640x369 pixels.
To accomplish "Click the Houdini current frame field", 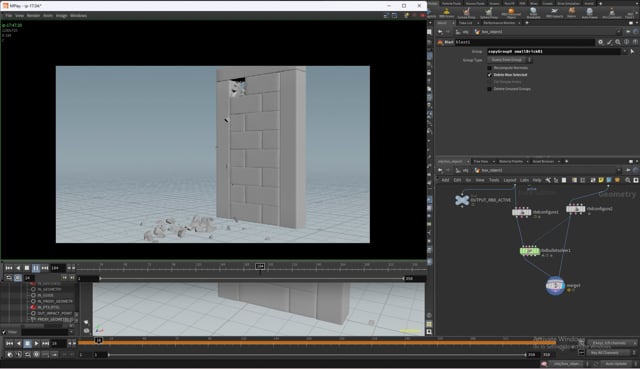I will [x=58, y=344].
